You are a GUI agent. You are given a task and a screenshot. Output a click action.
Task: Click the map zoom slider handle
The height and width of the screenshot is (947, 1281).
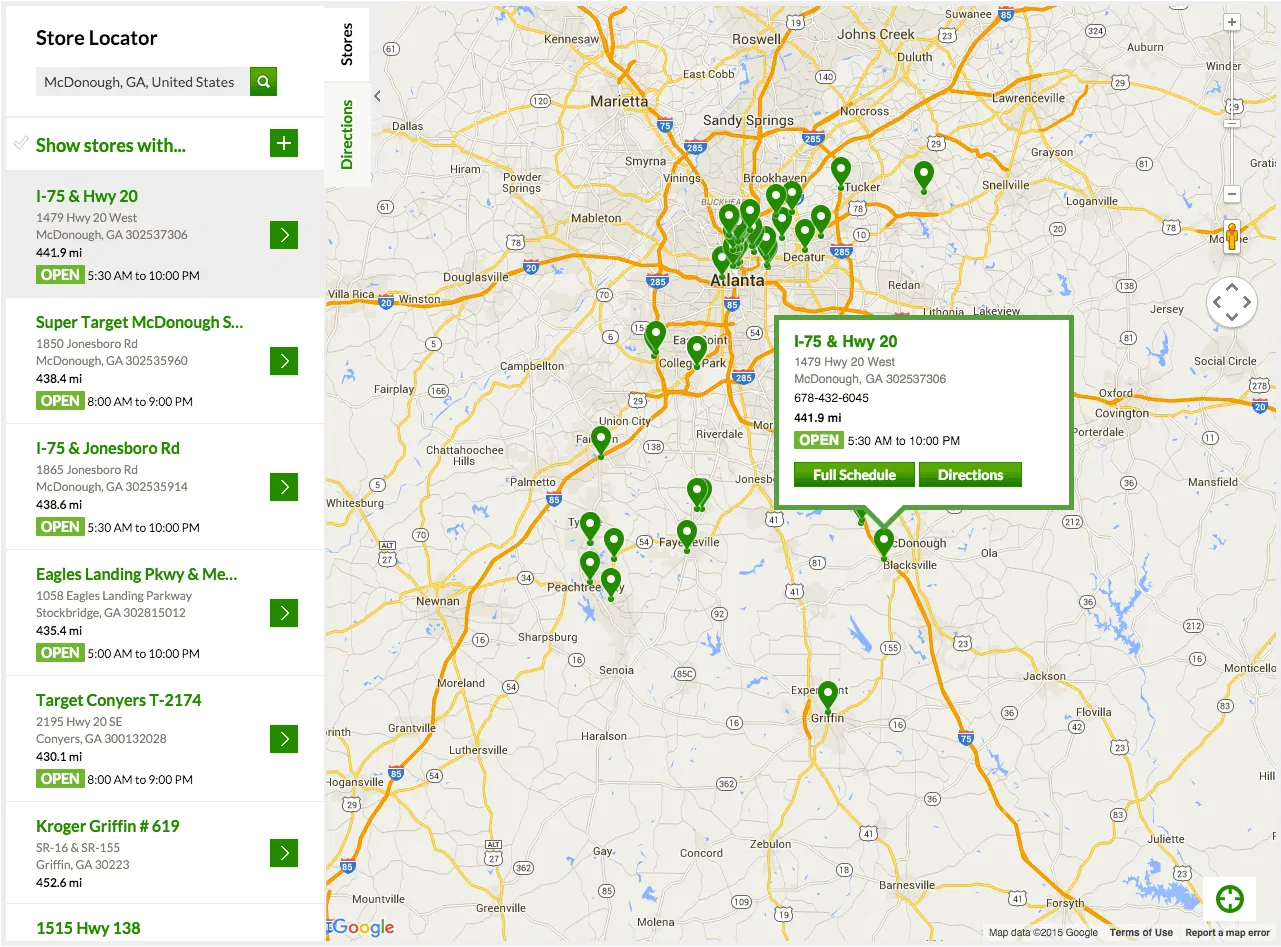1232,123
